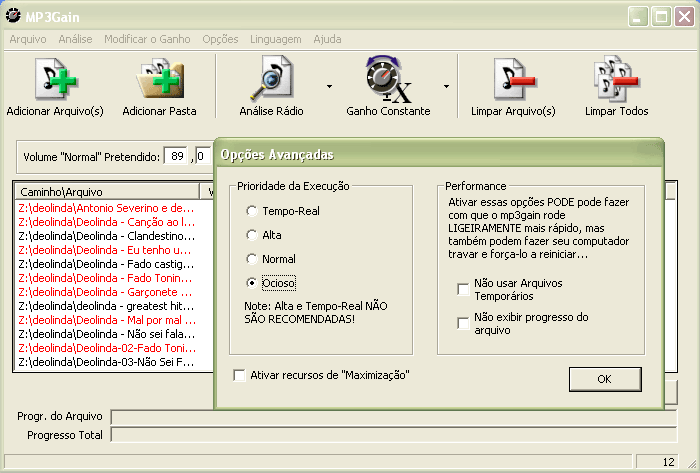The image size is (700, 473).
Task: Click Limpar Todos icon
Action: click(x=617, y=79)
